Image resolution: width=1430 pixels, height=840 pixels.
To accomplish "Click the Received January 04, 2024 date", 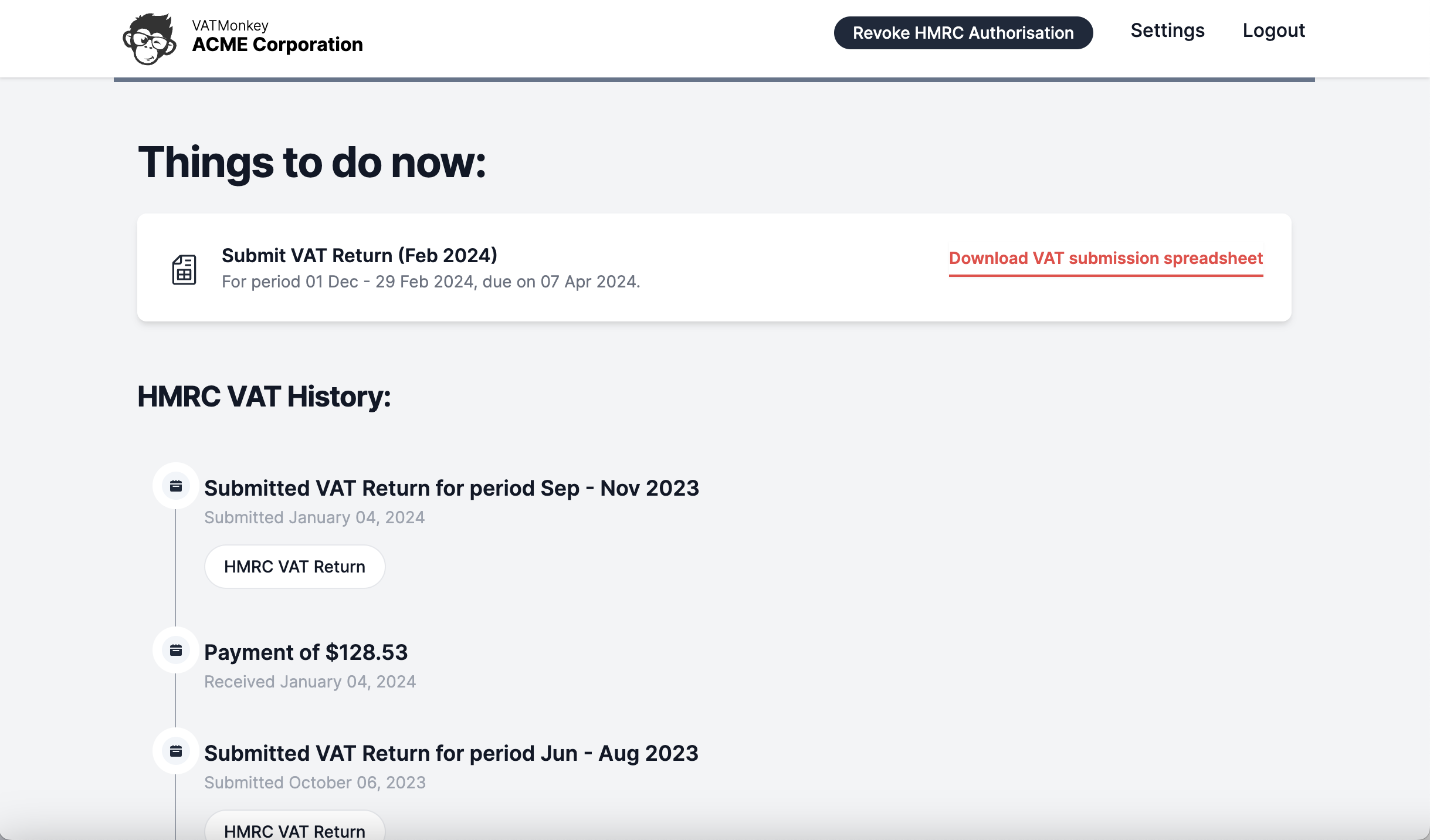I will pos(310,682).
